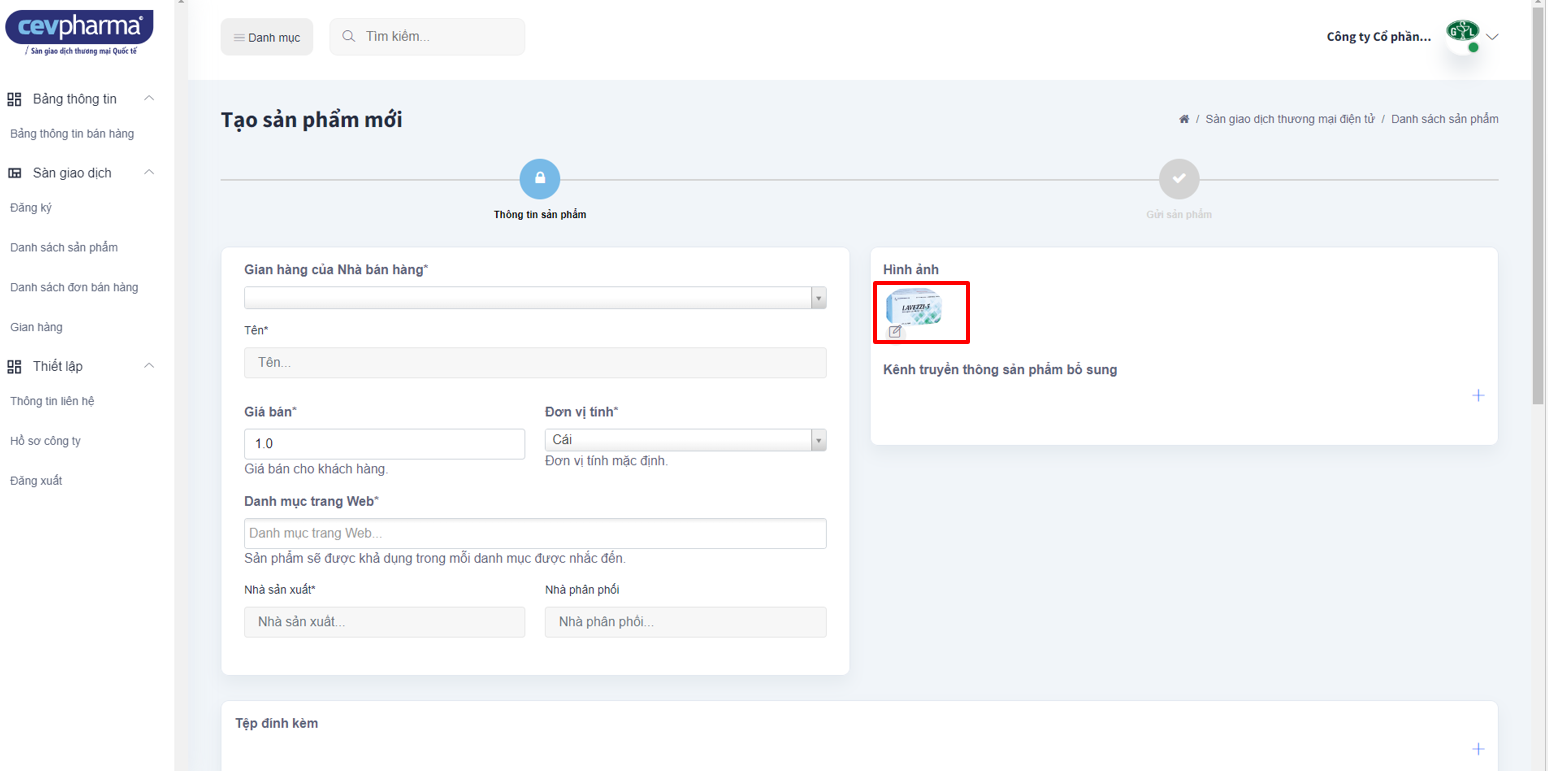Click Sàn giao dịch thương mại điện tử breadcrumb

(x=1289, y=119)
